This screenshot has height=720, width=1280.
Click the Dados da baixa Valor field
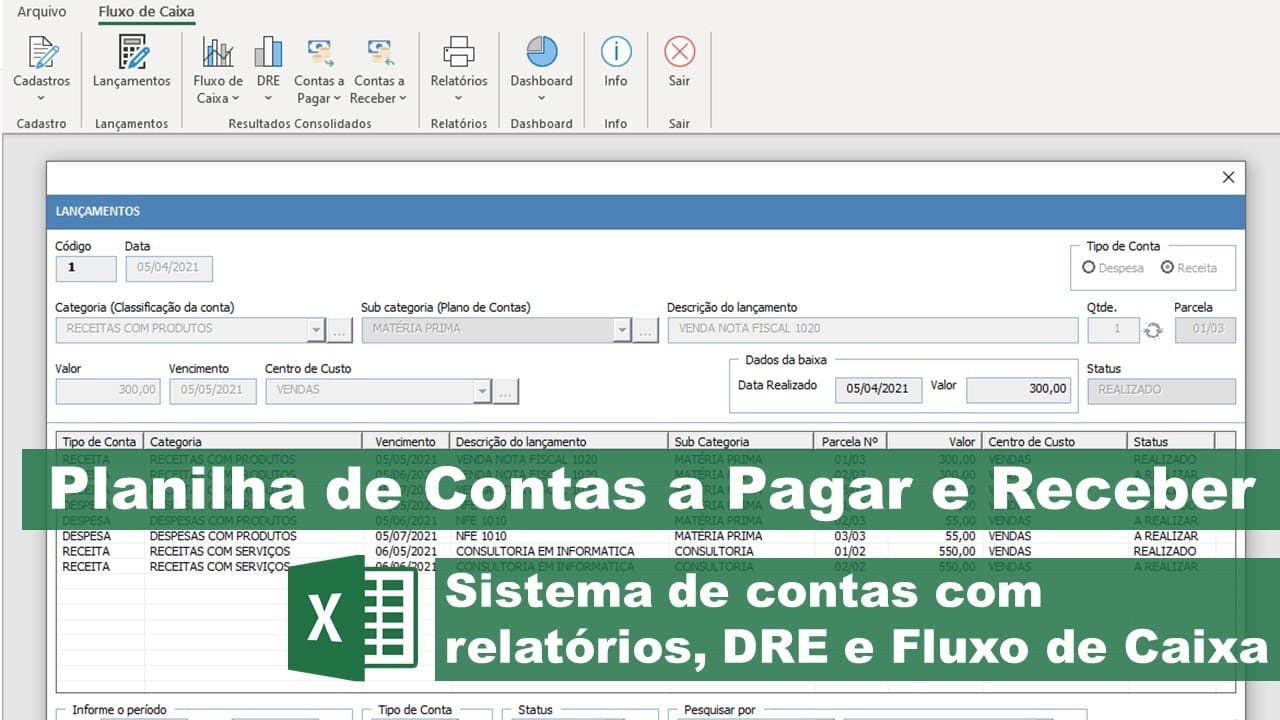(x=1021, y=389)
